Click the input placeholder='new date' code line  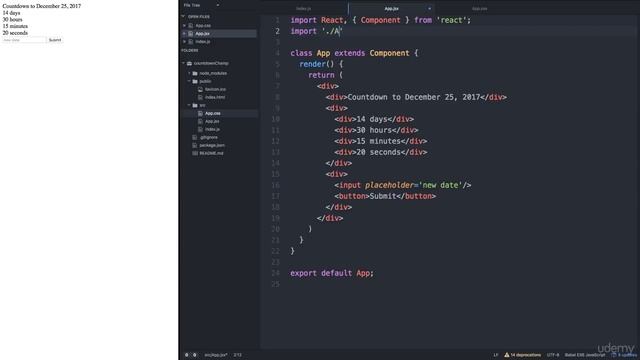point(403,185)
